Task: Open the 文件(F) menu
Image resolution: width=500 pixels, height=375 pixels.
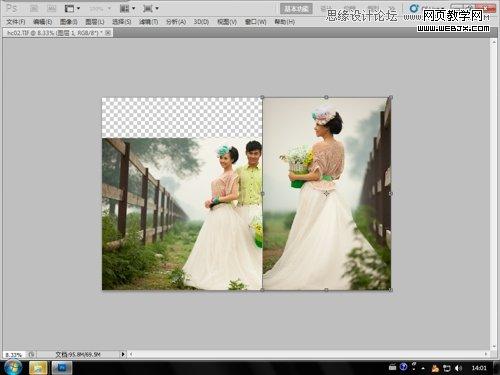Action: point(16,22)
